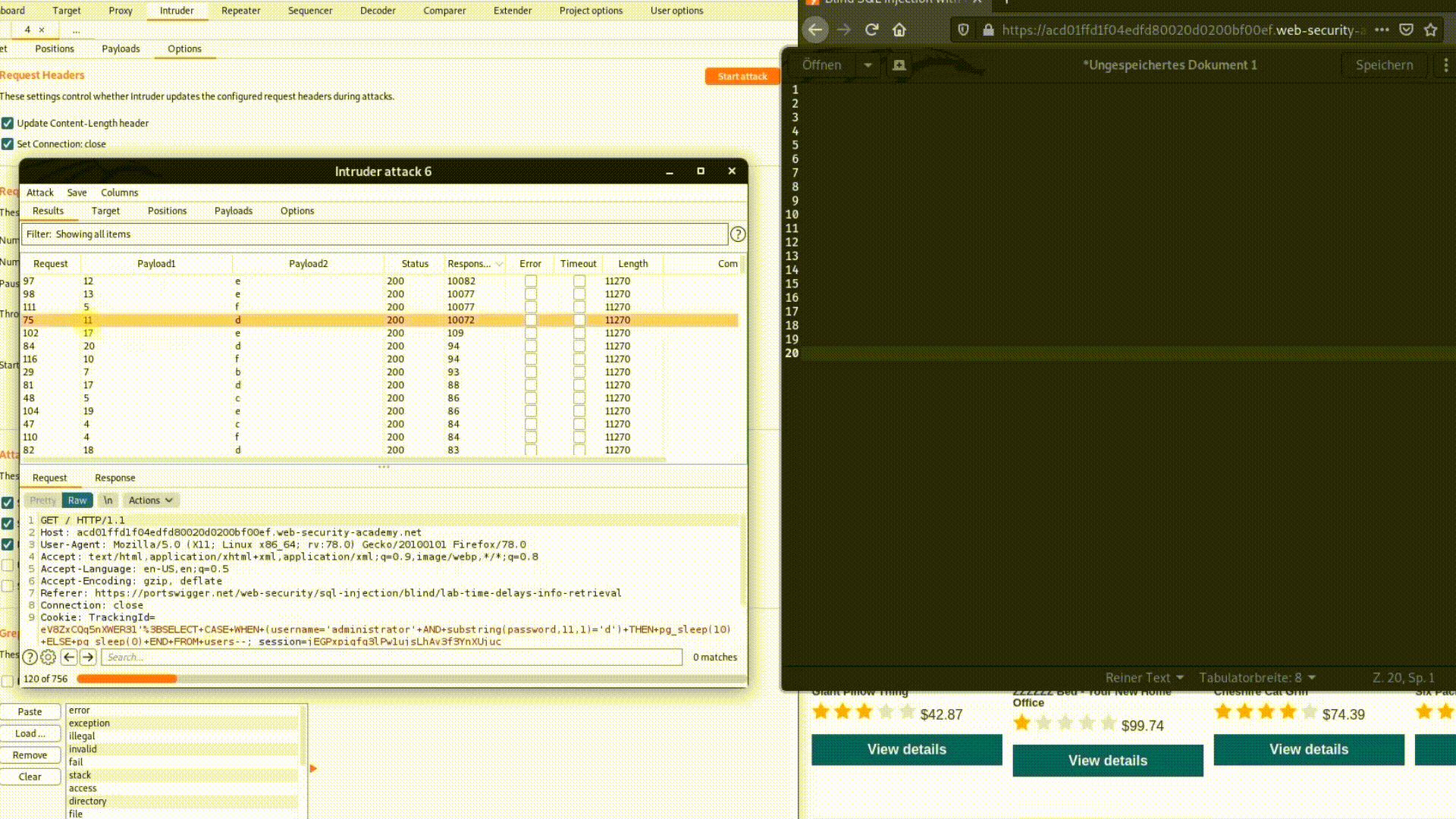The height and width of the screenshot is (819, 1456).
Task: Click the Öffnen button in text editor
Action: point(822,65)
